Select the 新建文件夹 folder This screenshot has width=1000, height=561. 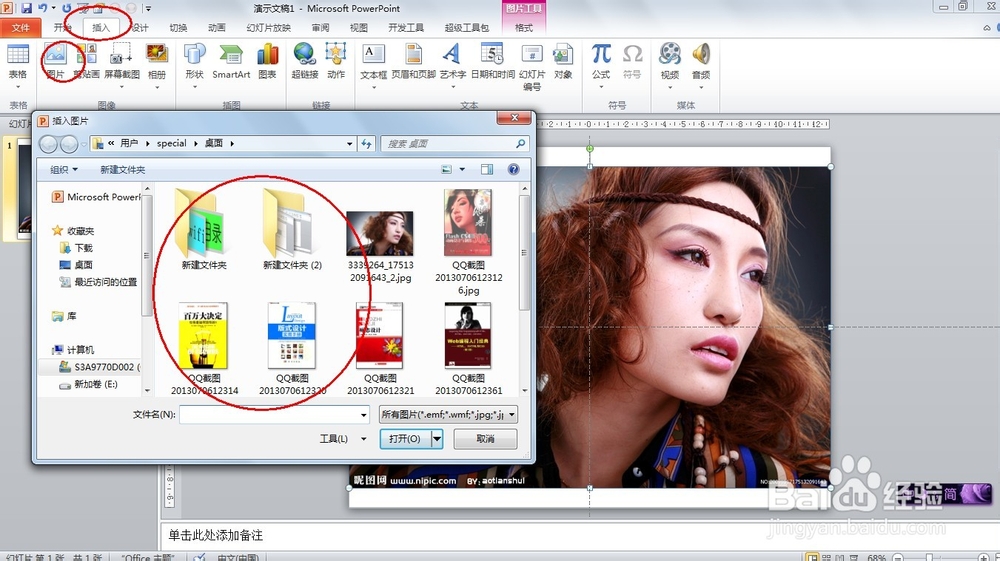pyautogui.click(x=203, y=230)
